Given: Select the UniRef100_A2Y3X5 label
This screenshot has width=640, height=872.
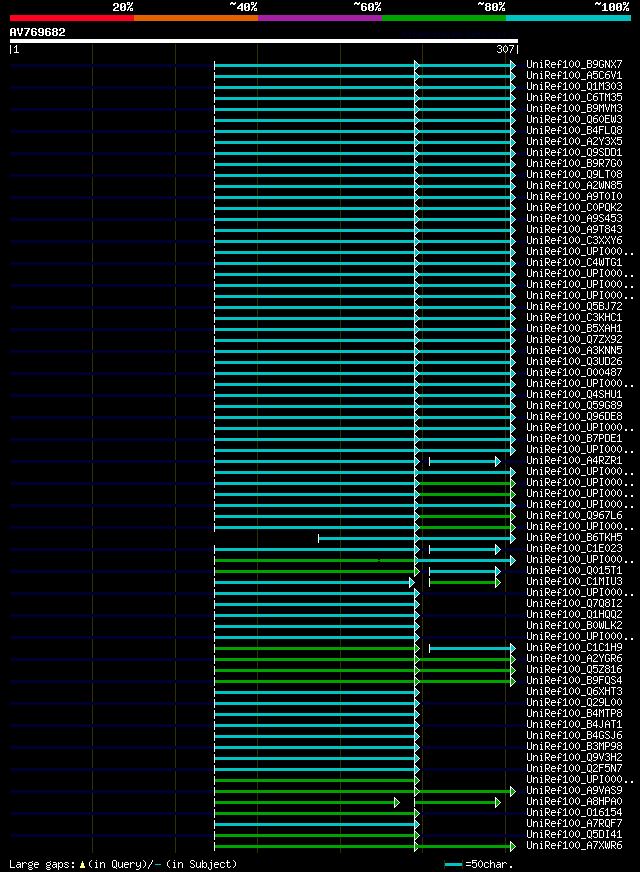Looking at the screenshot, I should pyautogui.click(x=574, y=142).
